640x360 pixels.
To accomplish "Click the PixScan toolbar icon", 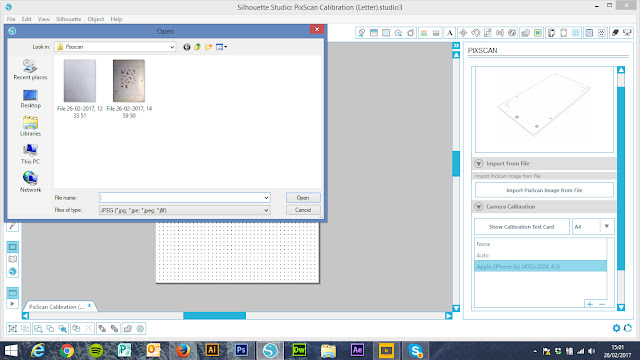I will pos(538,33).
